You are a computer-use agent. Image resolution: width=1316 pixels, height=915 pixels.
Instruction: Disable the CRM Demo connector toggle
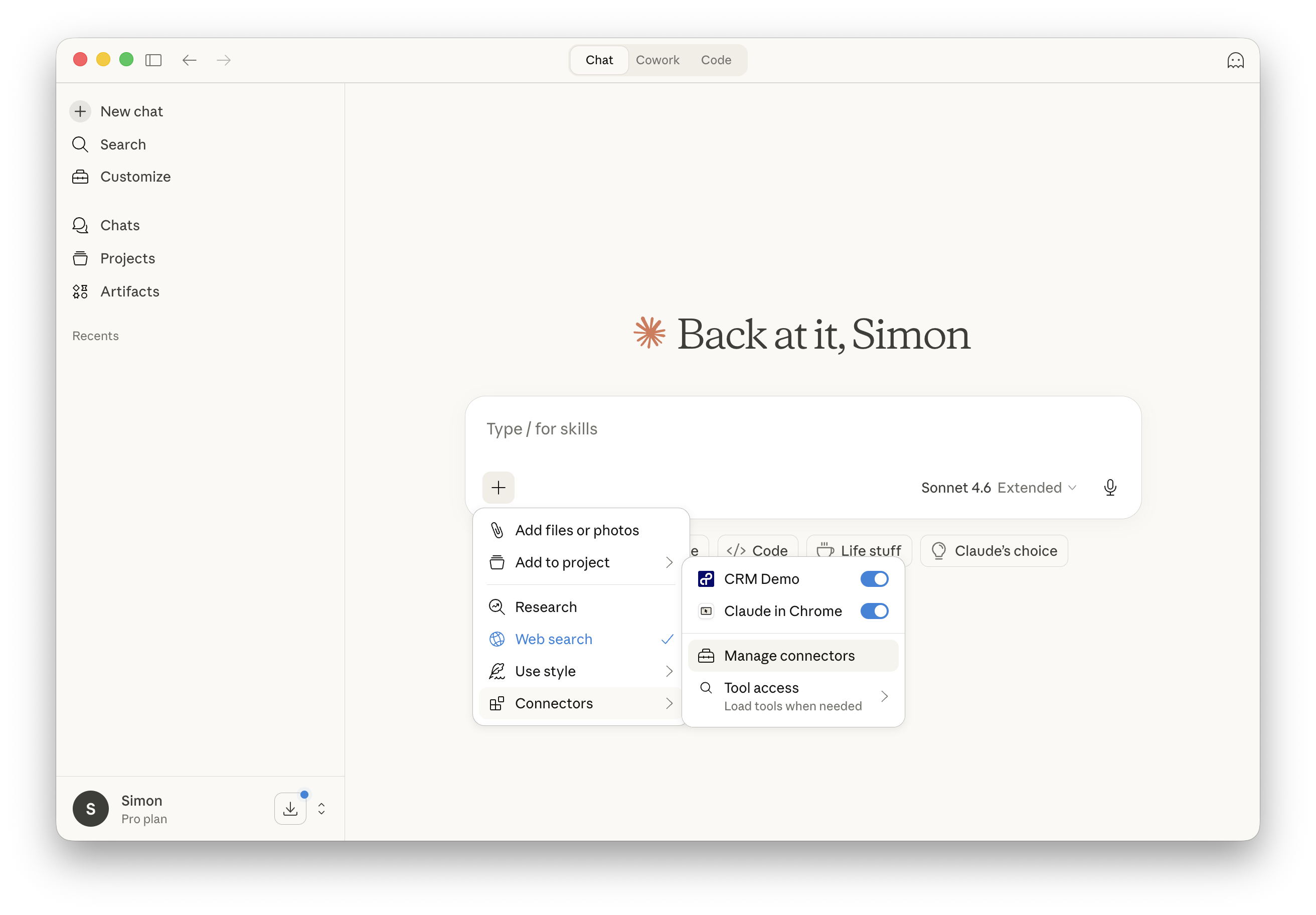[x=874, y=579]
